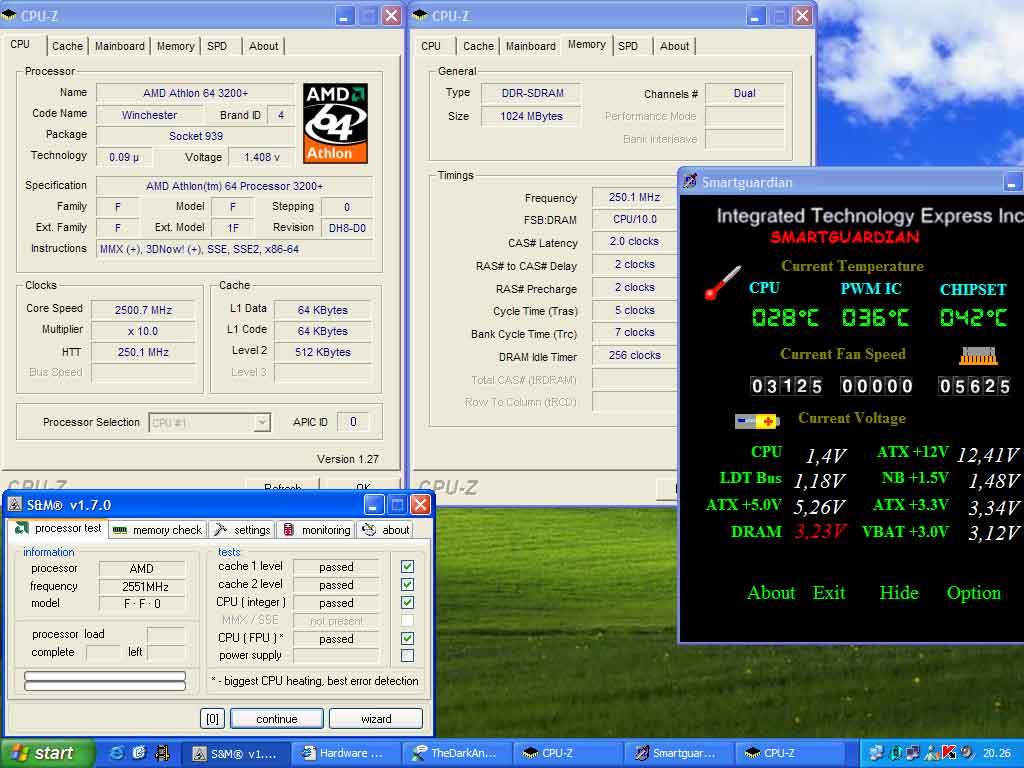Open the Mainboard tab in the CPU-Z processor window

(x=120, y=46)
